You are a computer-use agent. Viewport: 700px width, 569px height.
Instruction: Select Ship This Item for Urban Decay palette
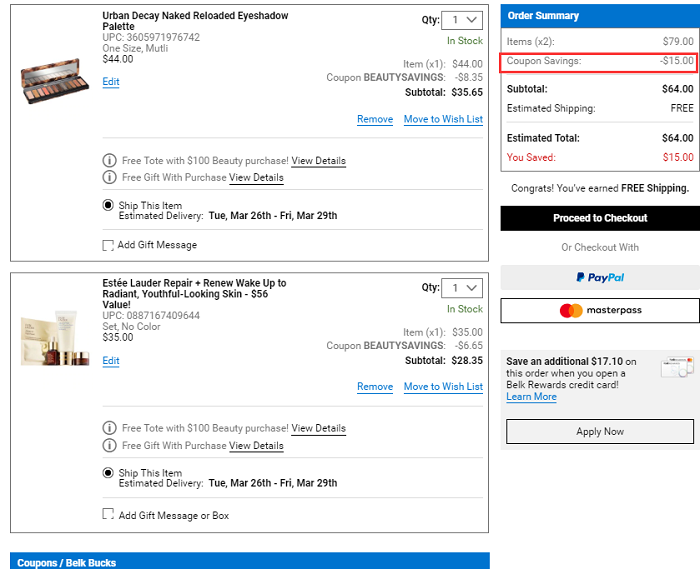click(109, 206)
